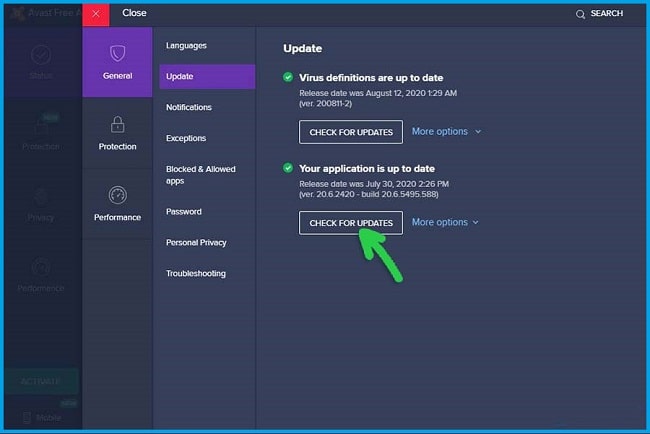Viewport: 650px width, 434px height.
Task: Open Troubleshooting settings
Action: coord(196,274)
